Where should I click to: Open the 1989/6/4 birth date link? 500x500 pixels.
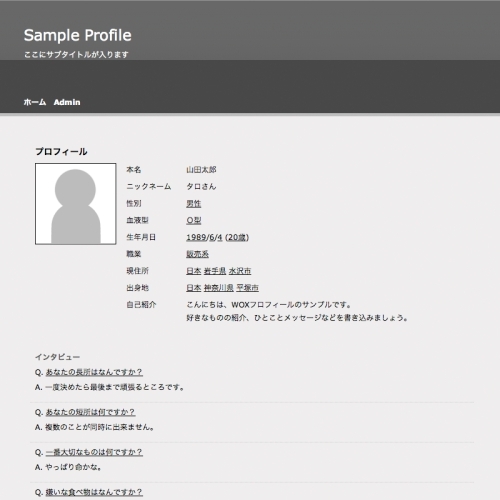tap(204, 237)
